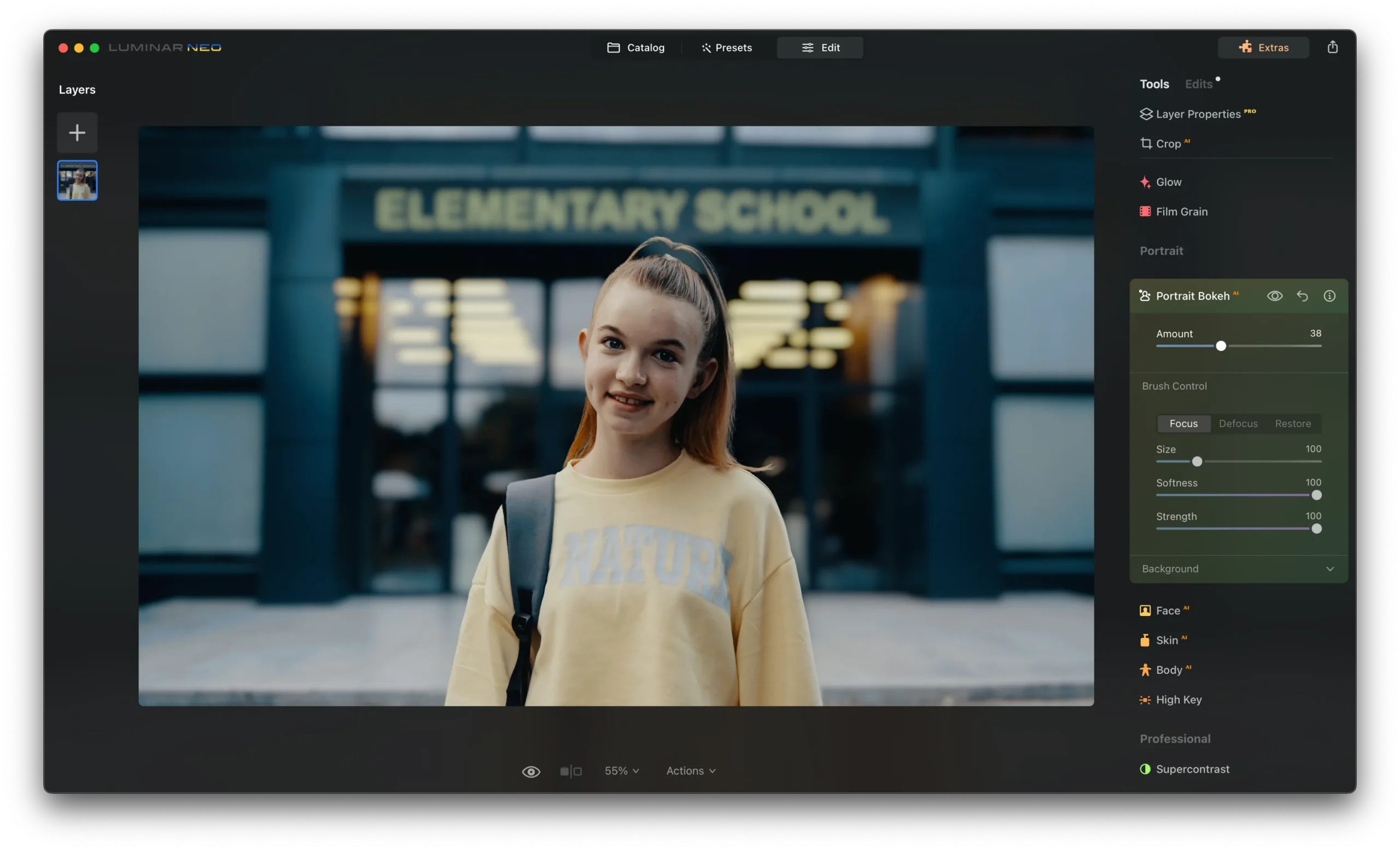The image size is (1400, 851).
Task: Toggle Portrait Bokeh visibility eye
Action: (x=1274, y=296)
